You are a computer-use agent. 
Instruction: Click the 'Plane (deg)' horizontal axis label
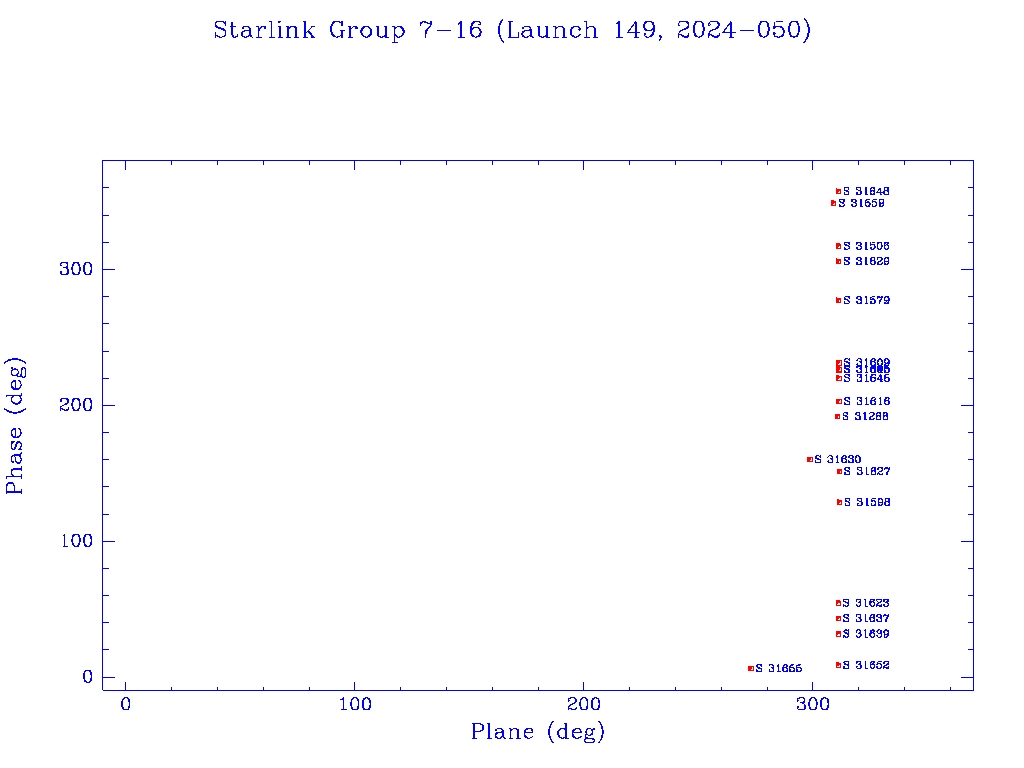[x=538, y=732]
